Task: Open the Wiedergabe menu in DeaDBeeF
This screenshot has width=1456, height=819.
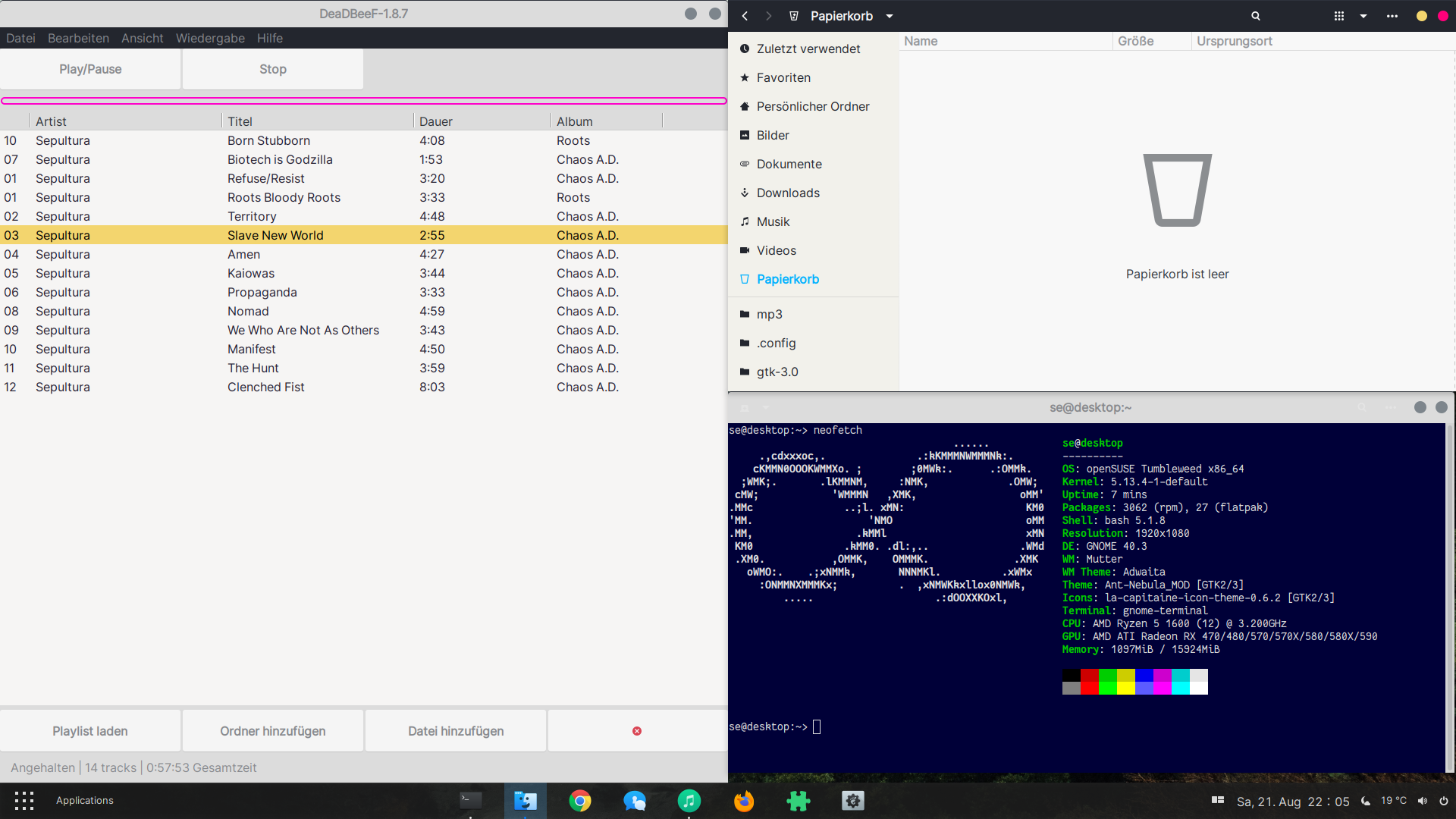Action: click(x=210, y=38)
